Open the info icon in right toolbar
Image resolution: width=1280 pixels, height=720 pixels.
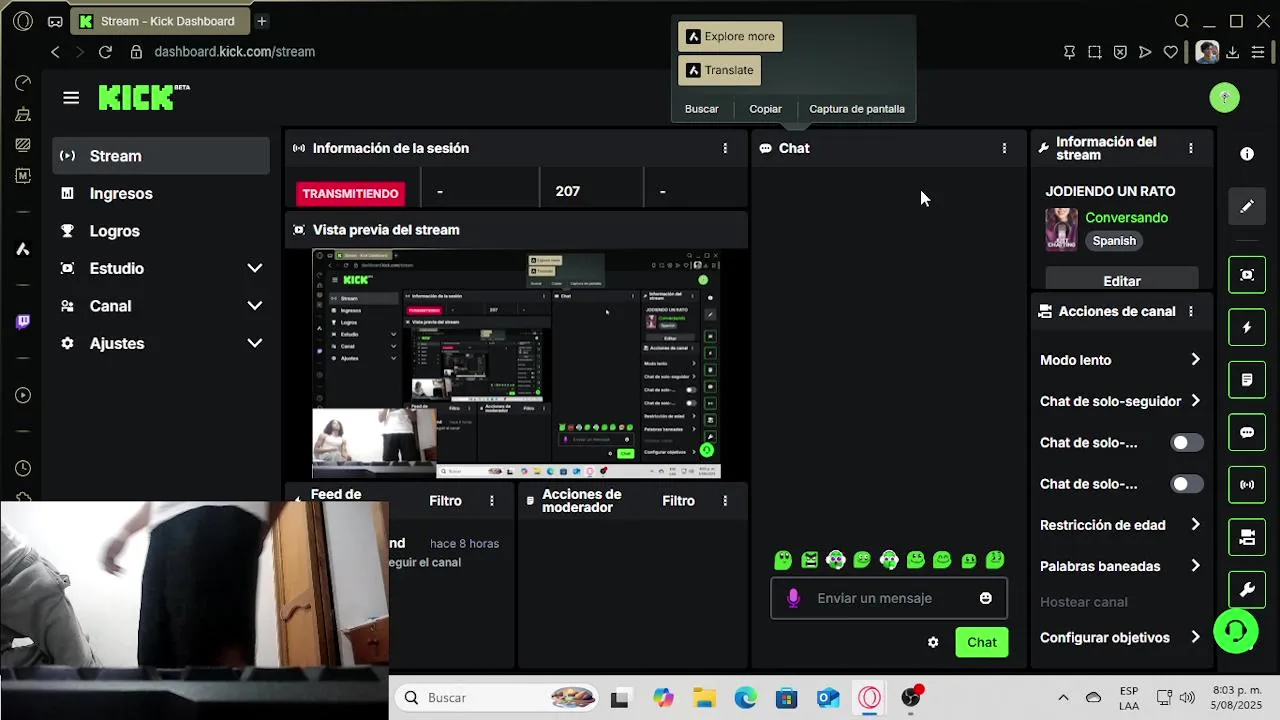(1247, 154)
